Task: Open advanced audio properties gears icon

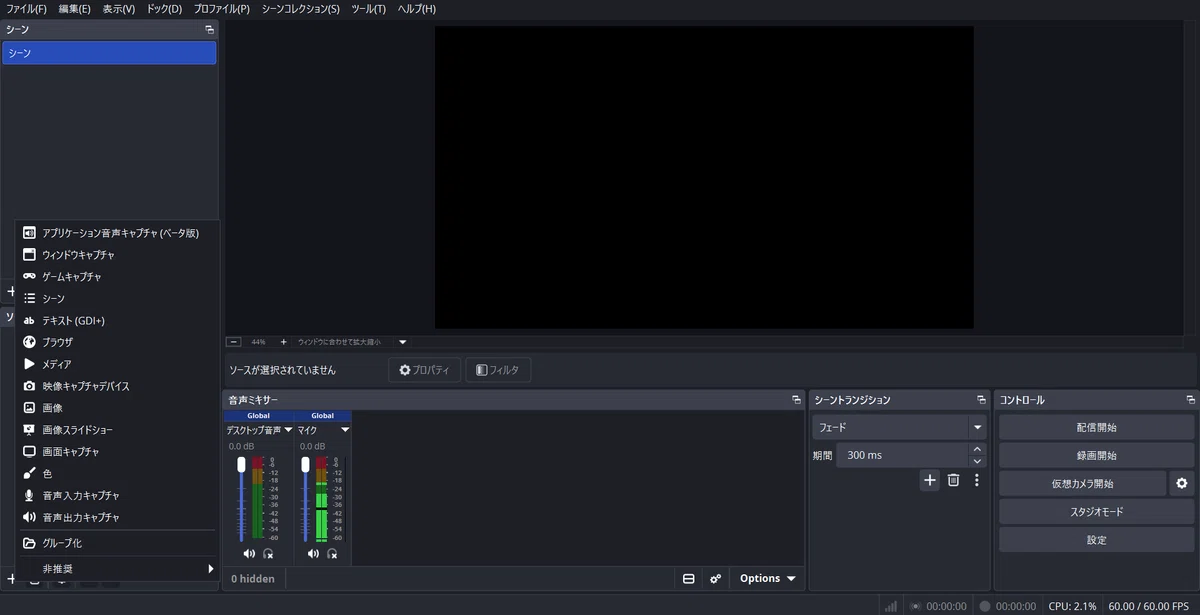Action: click(x=715, y=578)
